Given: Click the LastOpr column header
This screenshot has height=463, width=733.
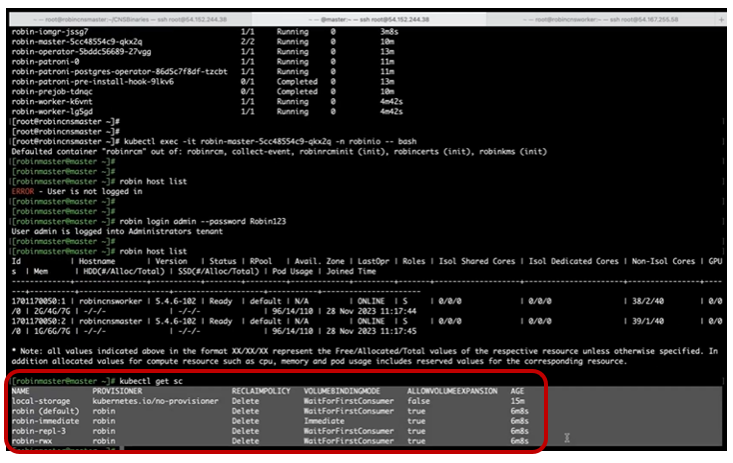Looking at the screenshot, I should click(374, 261).
